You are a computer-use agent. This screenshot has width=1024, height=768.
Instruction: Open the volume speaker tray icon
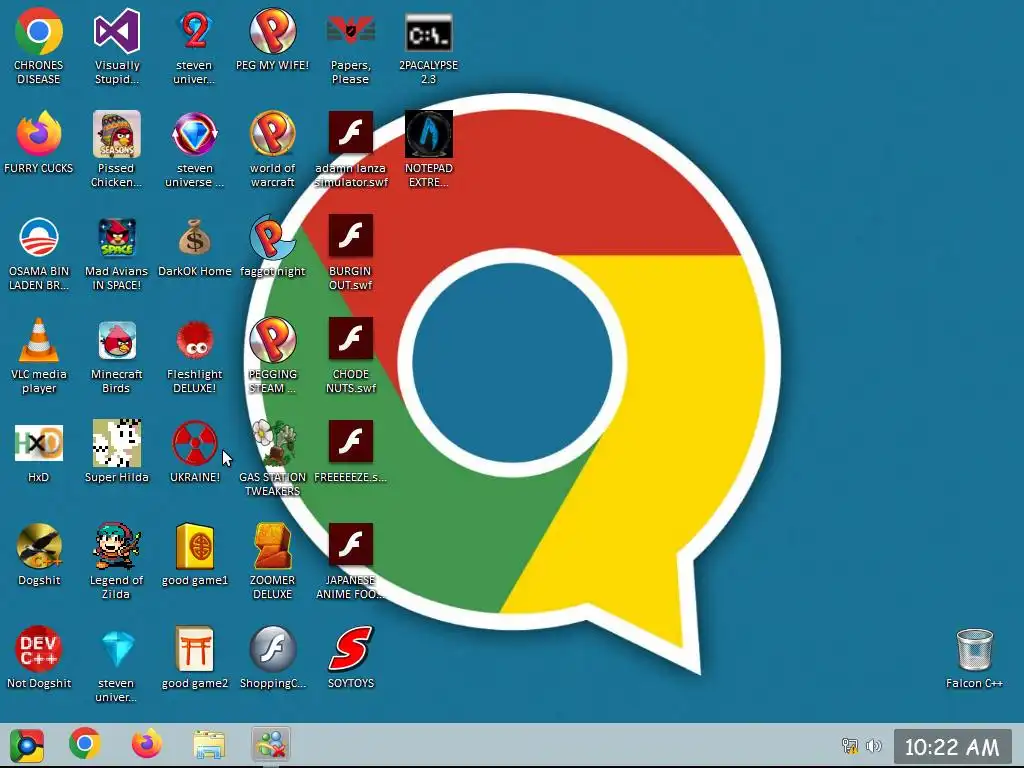click(x=874, y=746)
